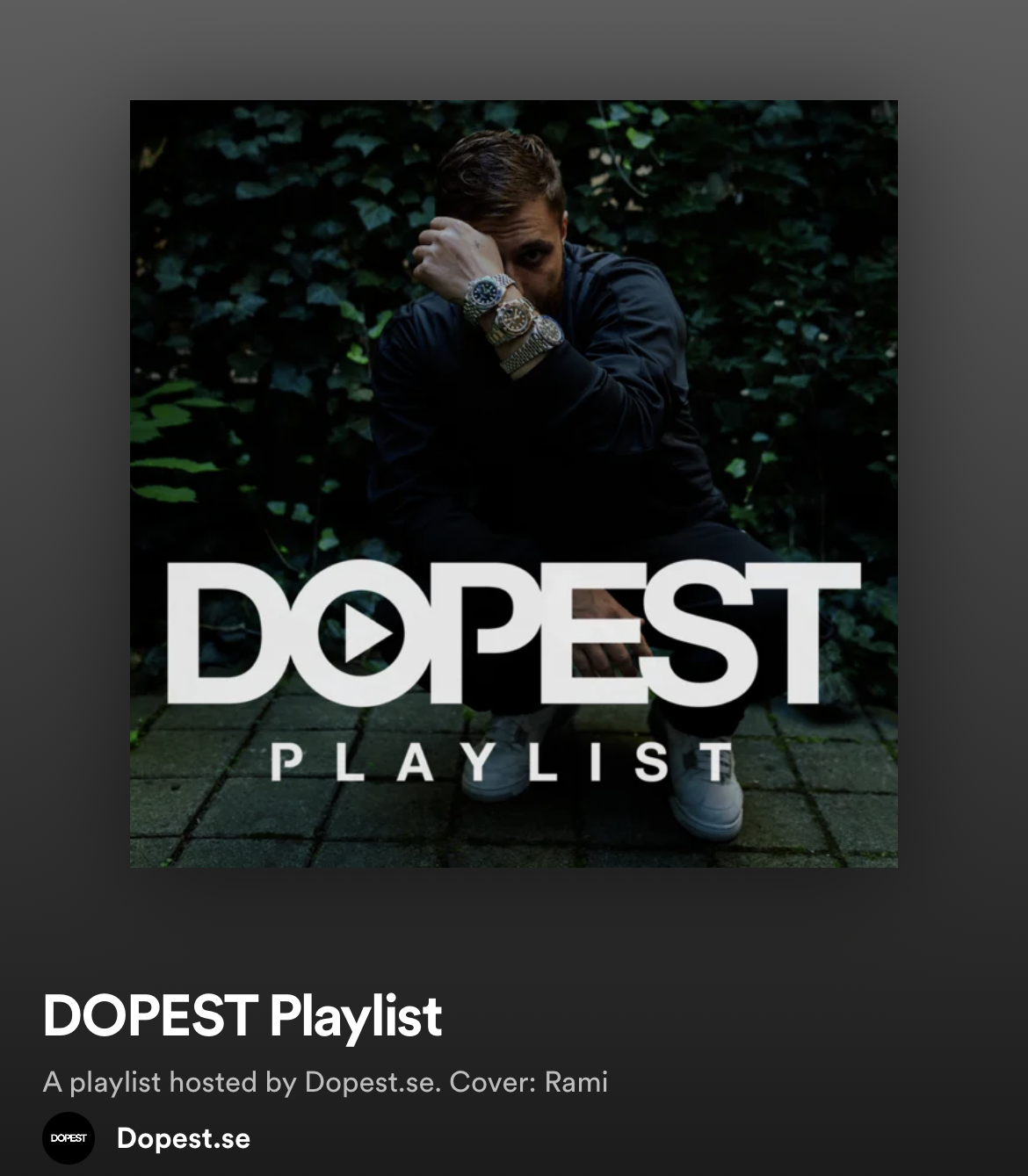
Task: Click the white sneaker in cover photo
Action: pyautogui.click(x=704, y=784)
